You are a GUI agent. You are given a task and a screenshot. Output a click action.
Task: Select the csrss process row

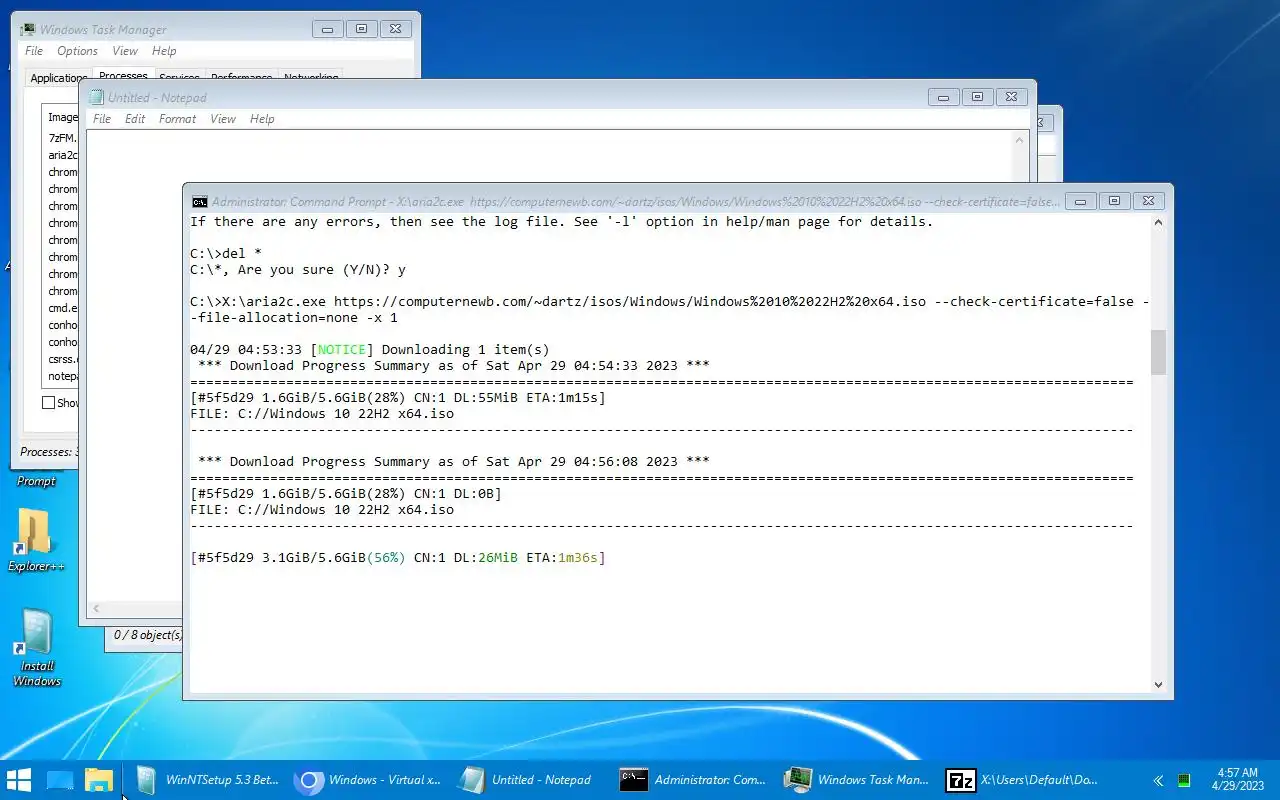click(62, 359)
